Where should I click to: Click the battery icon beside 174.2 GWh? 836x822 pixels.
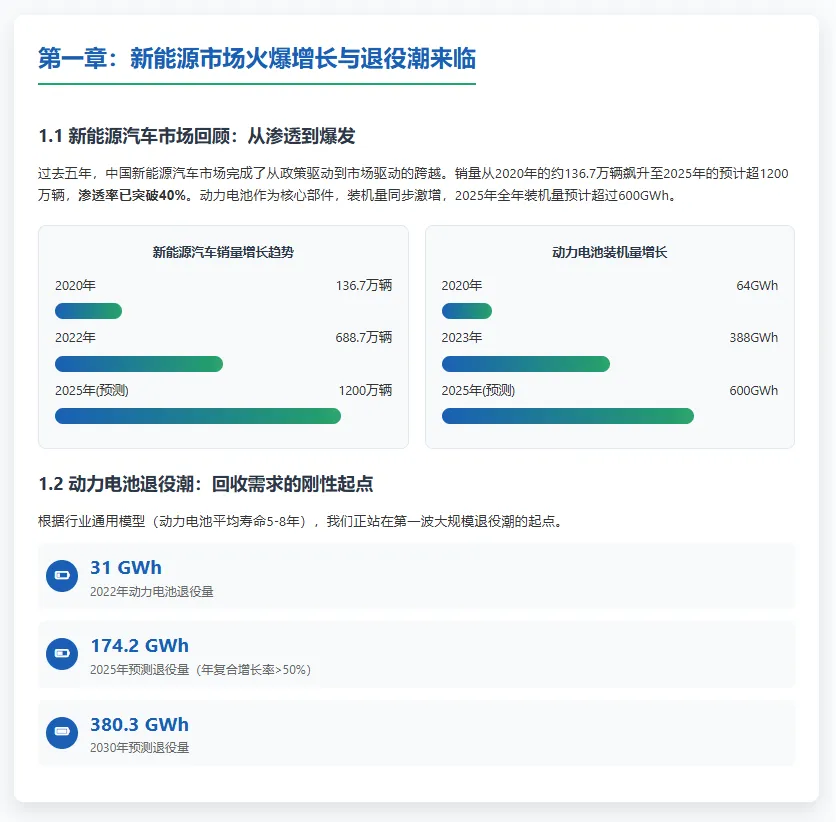(62, 654)
